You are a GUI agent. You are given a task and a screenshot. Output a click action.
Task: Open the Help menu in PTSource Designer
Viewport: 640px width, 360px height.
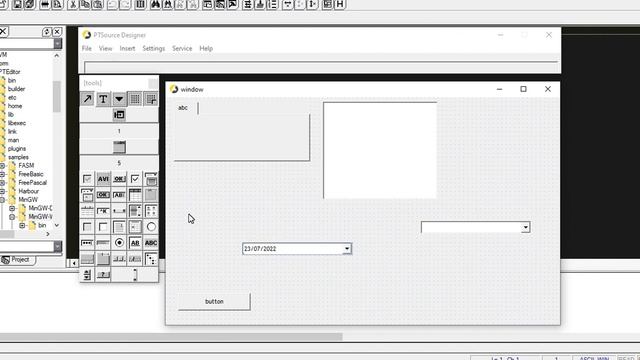tap(206, 48)
